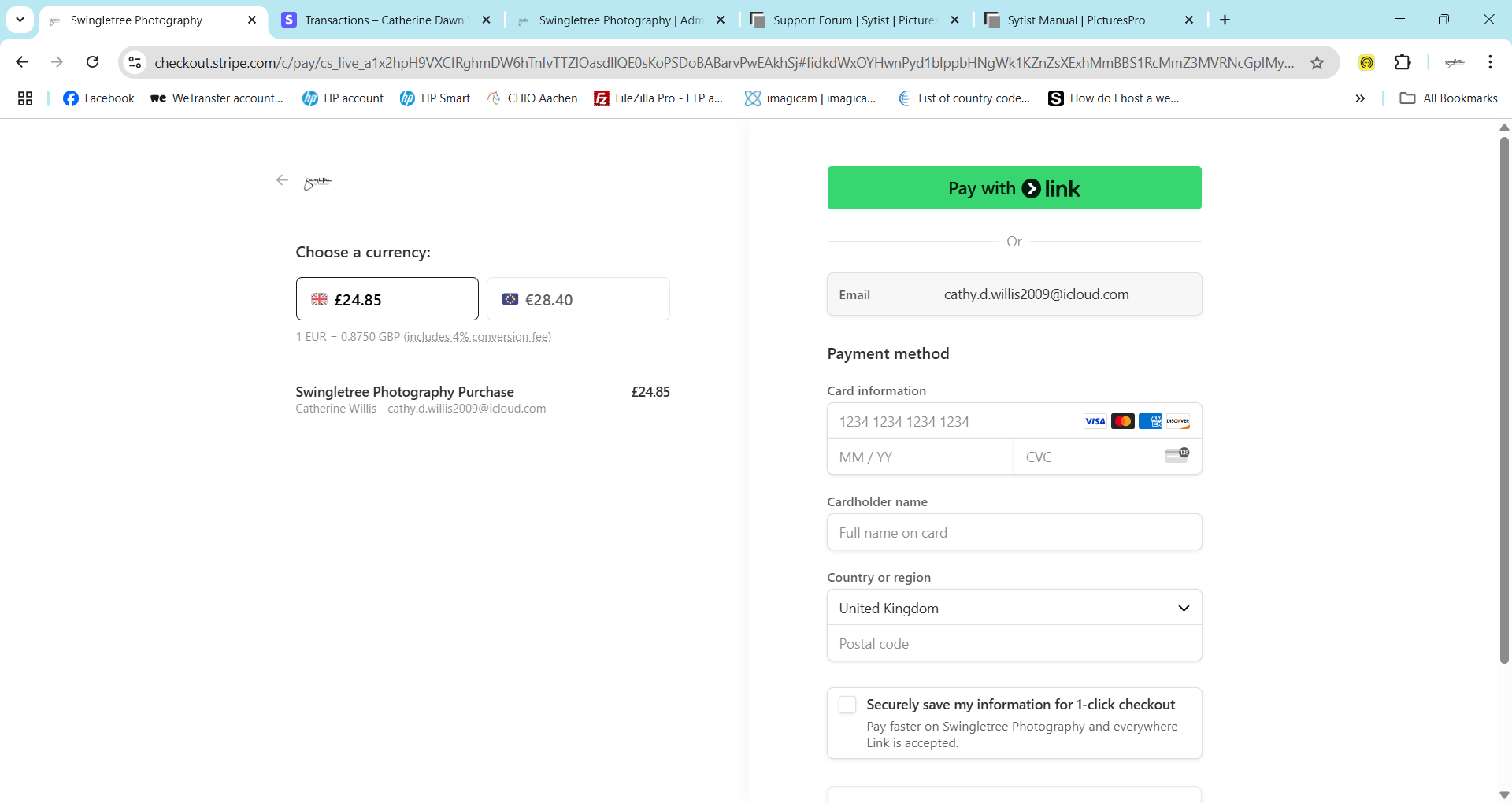The width and height of the screenshot is (1512, 803).
Task: Close the Support Forum tab
Action: pos(955,20)
